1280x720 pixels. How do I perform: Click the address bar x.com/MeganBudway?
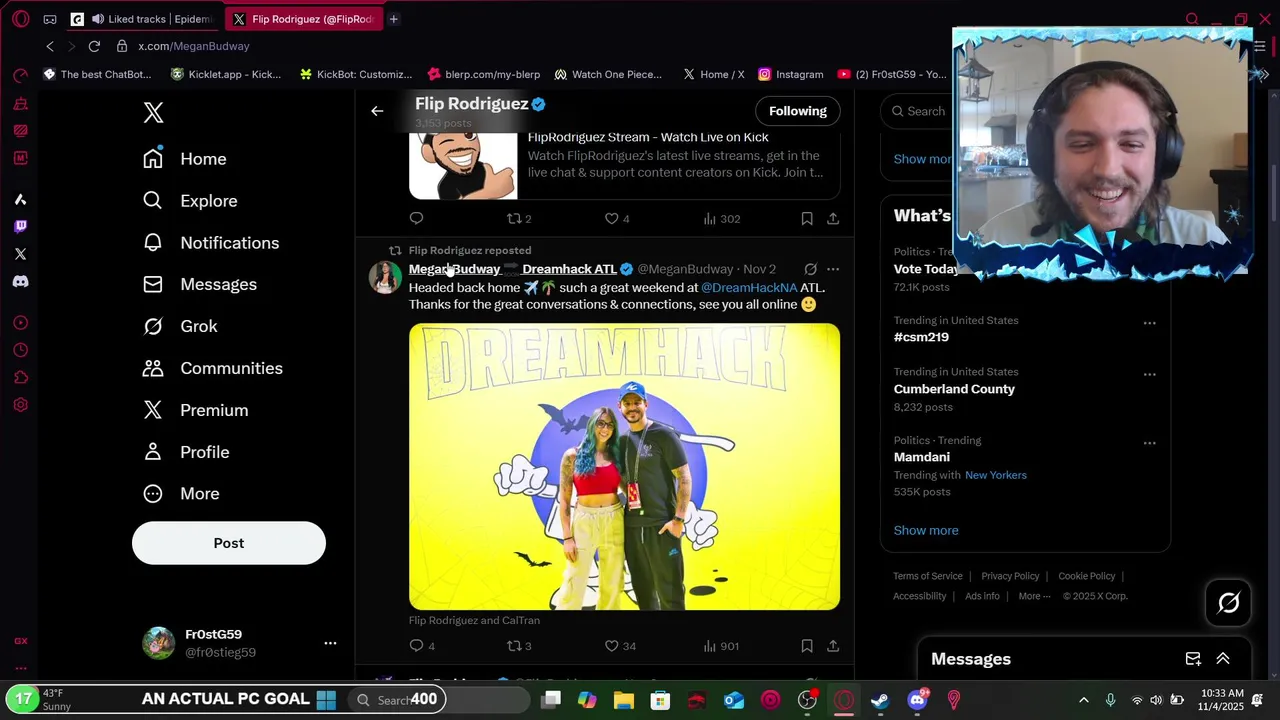click(194, 46)
